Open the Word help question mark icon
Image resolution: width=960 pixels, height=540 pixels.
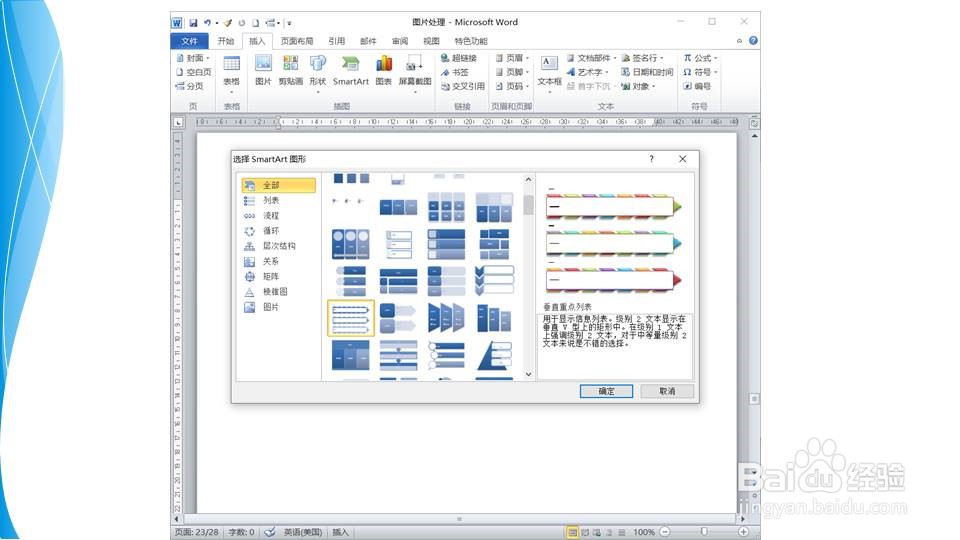(x=753, y=40)
